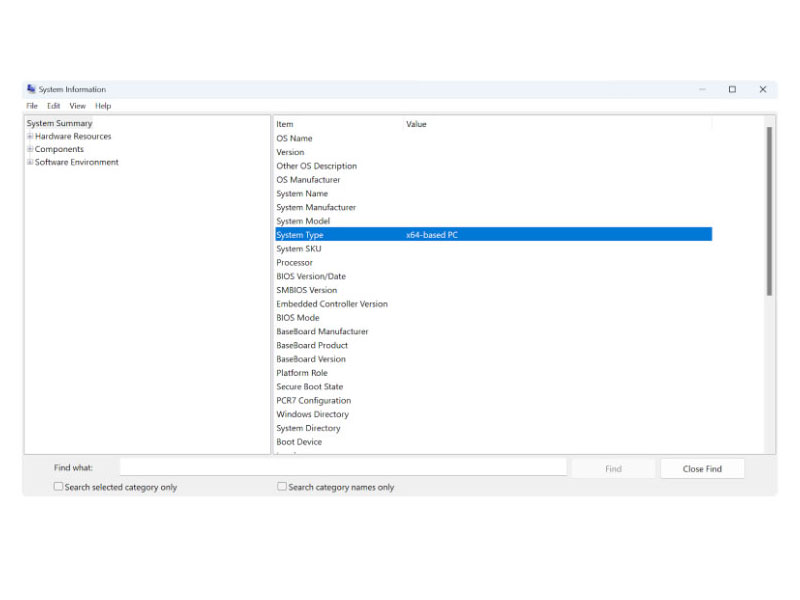This screenshot has width=800, height=600.
Task: Select the BIOS Version/Date row
Action: 493,276
